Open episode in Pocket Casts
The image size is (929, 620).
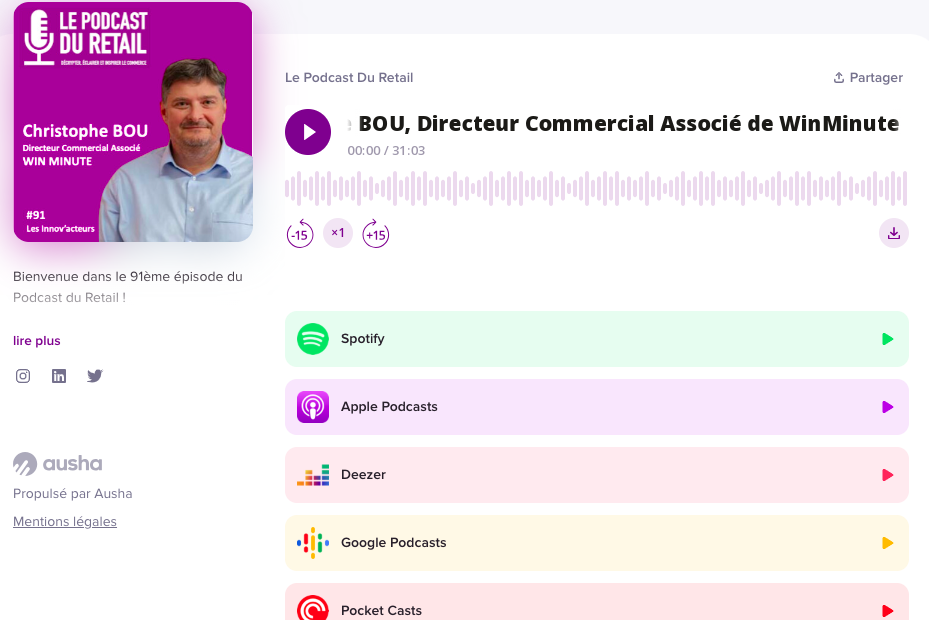(x=596, y=608)
